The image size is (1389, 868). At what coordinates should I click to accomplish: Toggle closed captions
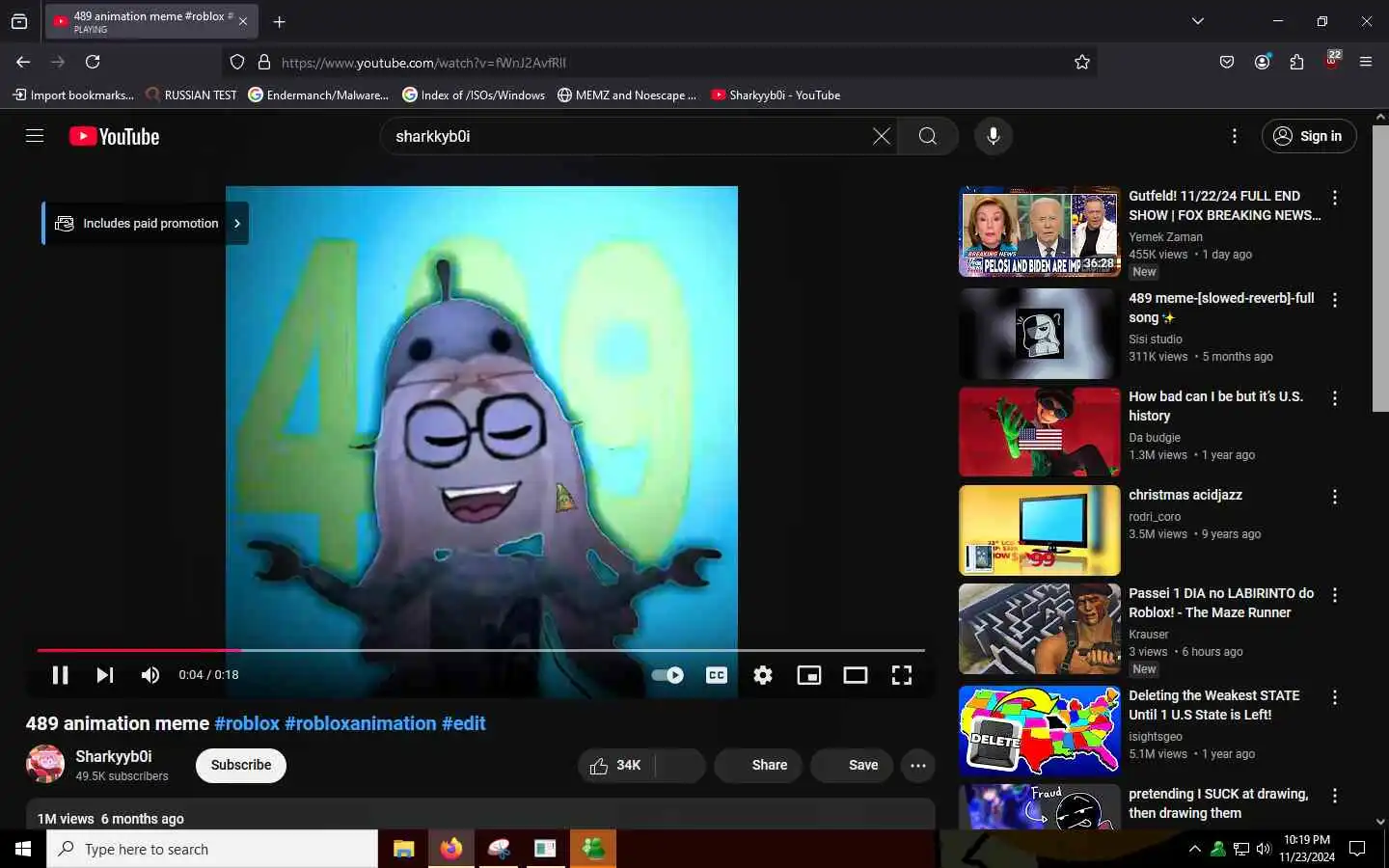[x=717, y=675]
